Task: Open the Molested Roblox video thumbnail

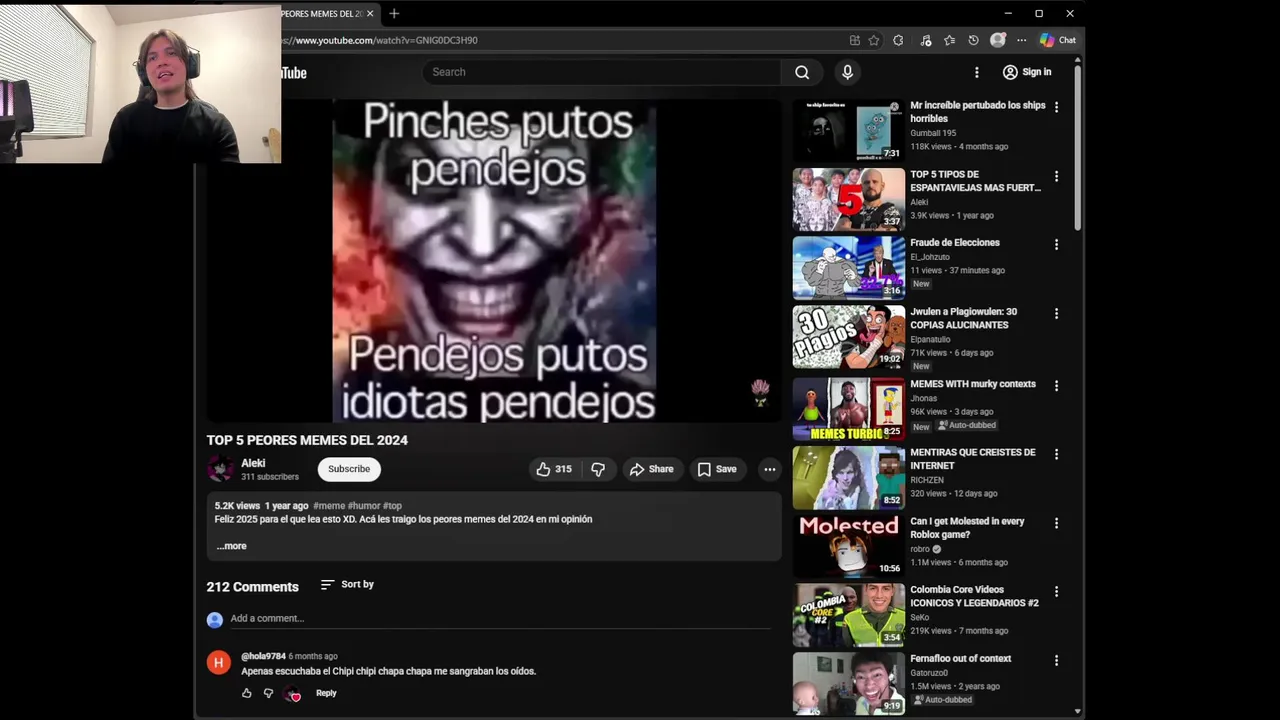Action: (848, 546)
